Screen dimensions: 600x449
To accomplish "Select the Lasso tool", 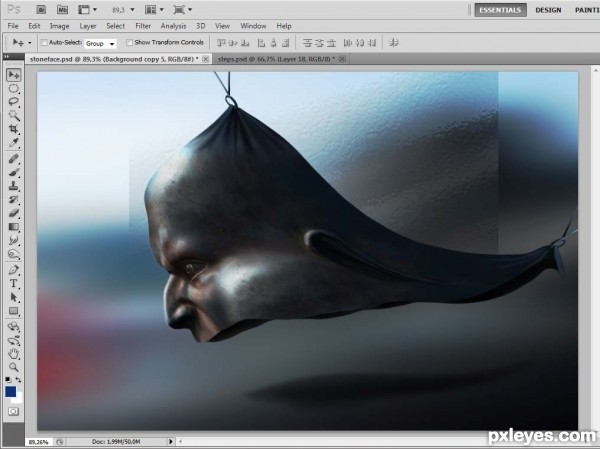I will point(14,102).
